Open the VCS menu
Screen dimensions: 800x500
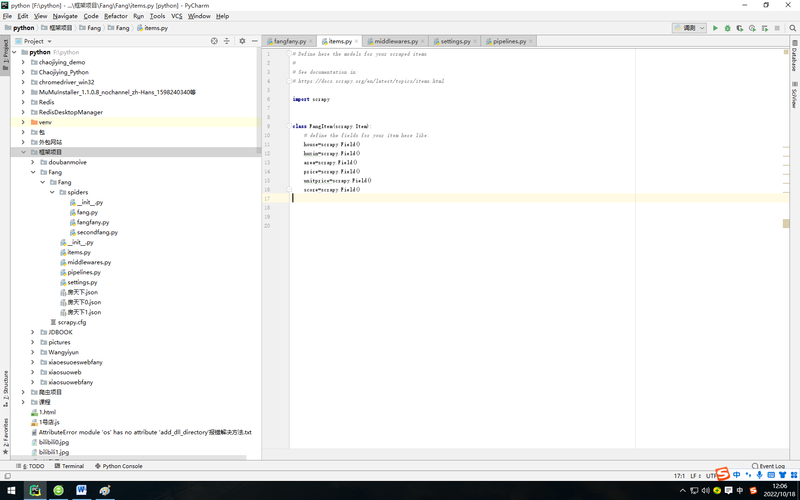coord(177,16)
